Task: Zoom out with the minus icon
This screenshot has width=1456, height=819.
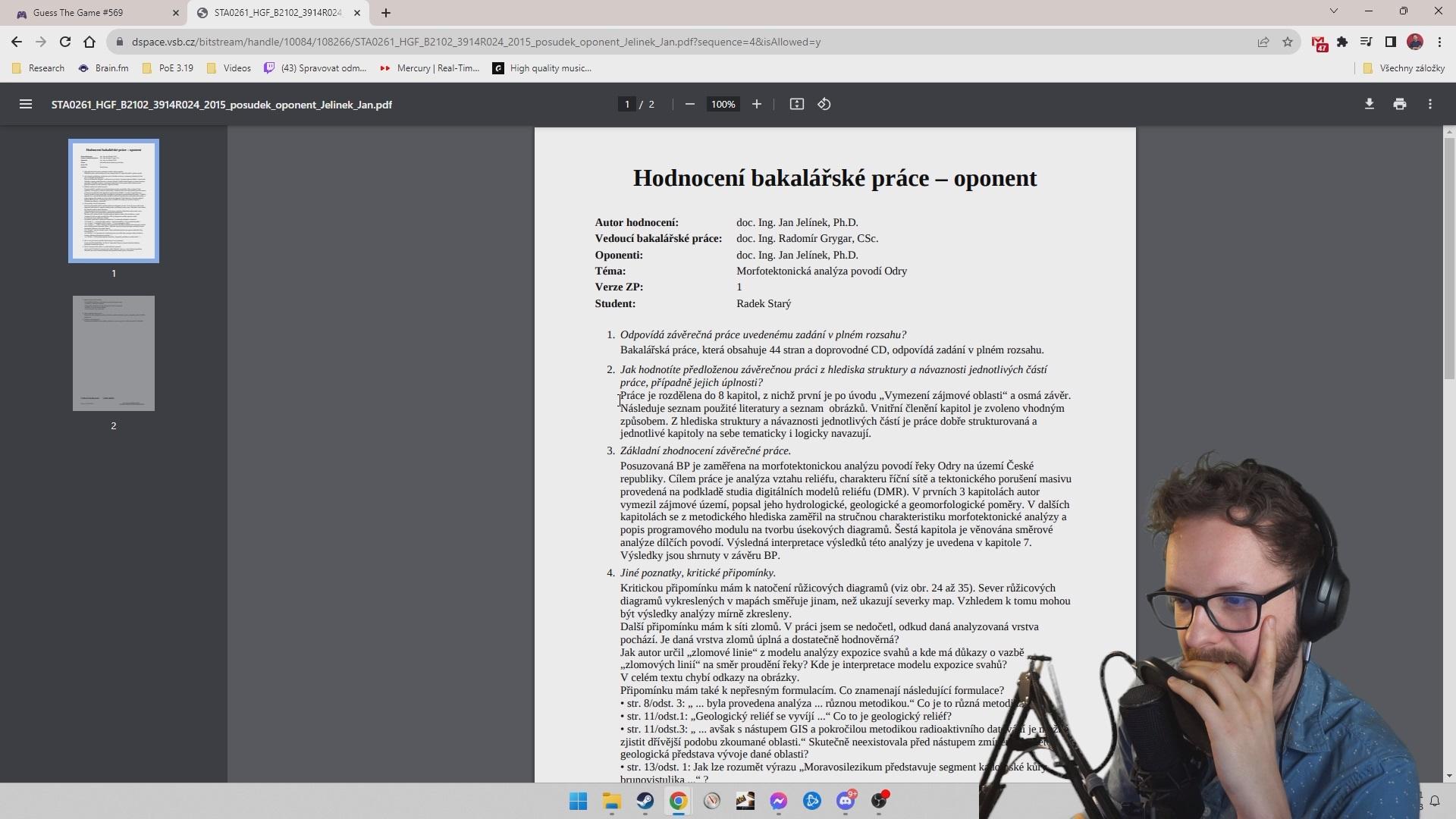Action: click(x=689, y=105)
